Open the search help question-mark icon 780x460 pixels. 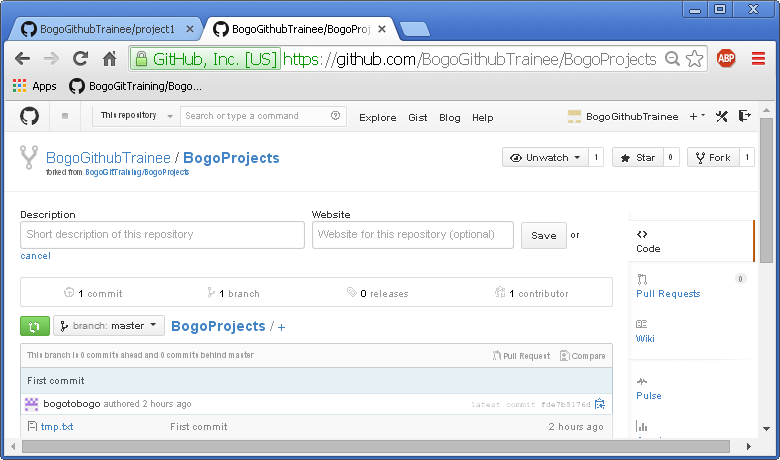[335, 115]
